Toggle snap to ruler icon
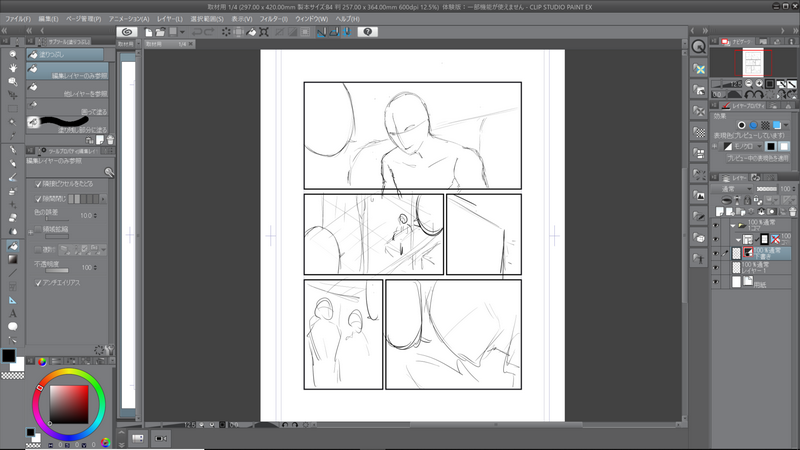 pos(321,32)
